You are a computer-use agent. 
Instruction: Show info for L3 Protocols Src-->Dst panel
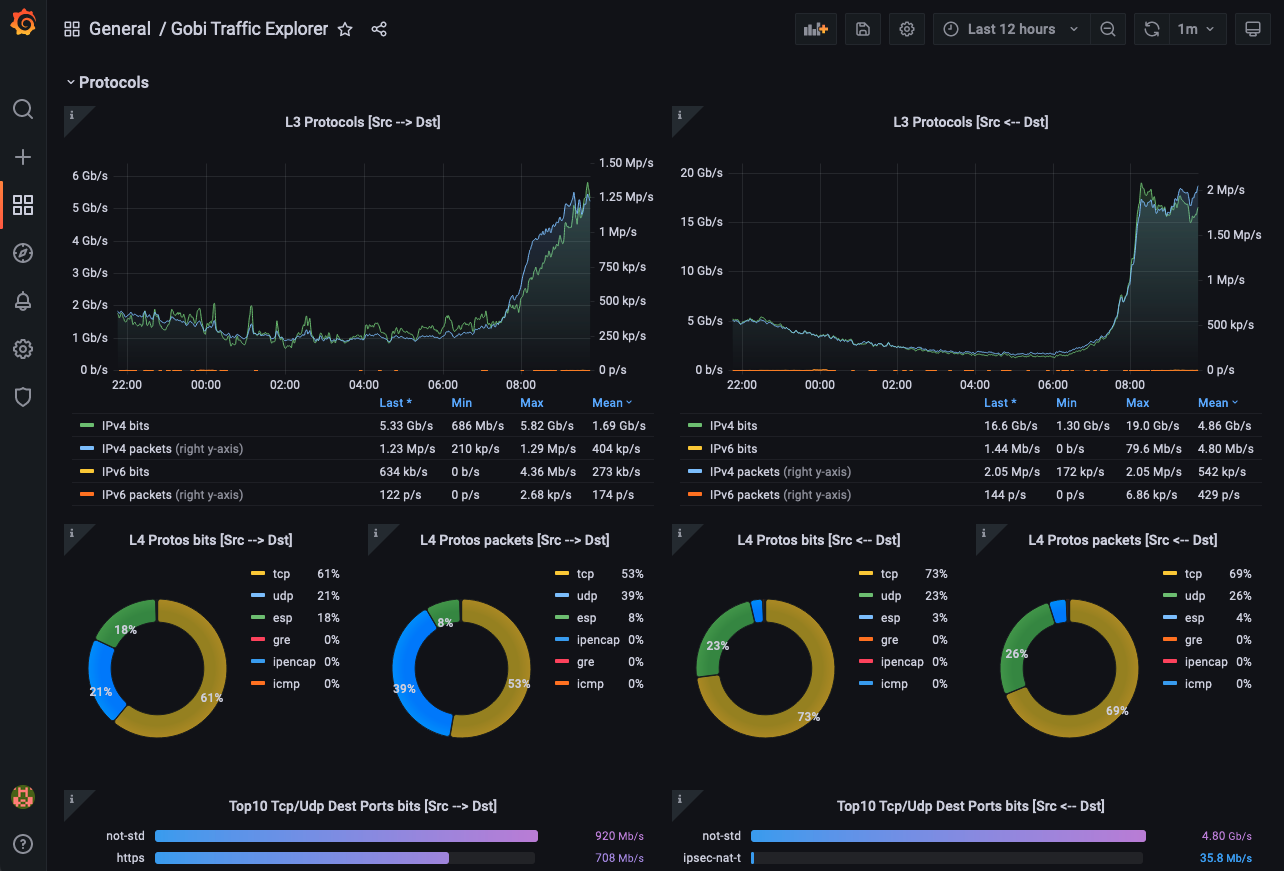71,115
